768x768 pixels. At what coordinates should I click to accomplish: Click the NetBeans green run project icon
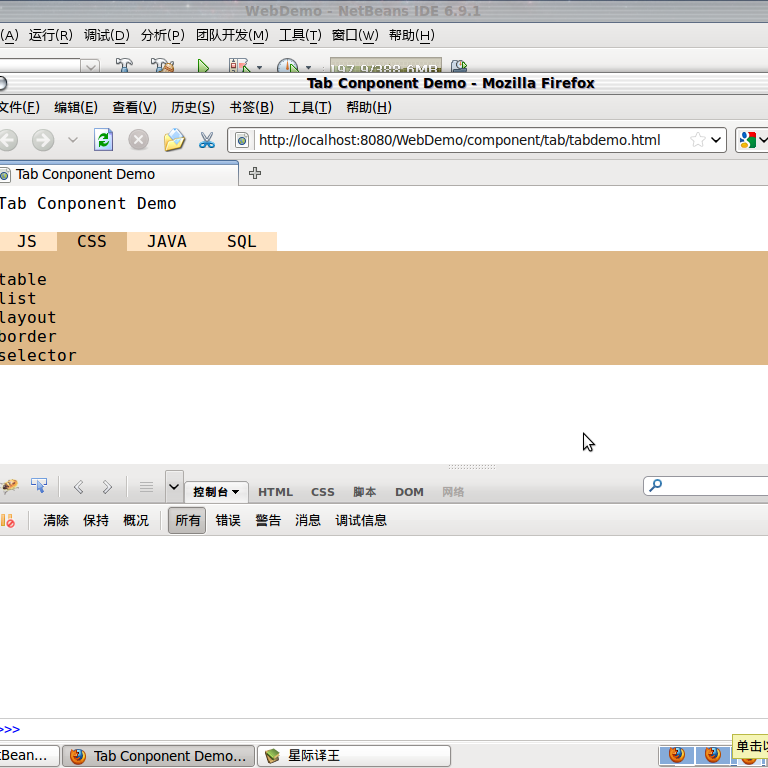[203, 67]
